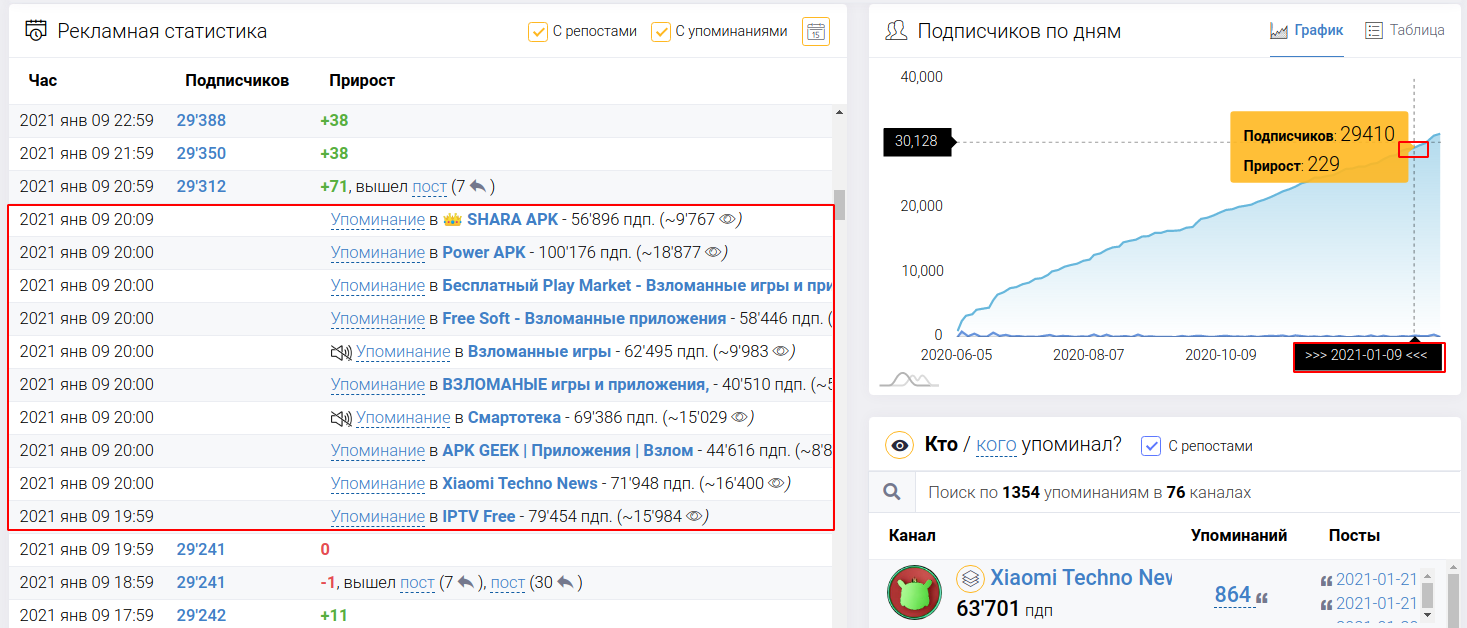Open the calendar date picker icon
Image resolution: width=1467 pixels, height=628 pixels.
815,31
